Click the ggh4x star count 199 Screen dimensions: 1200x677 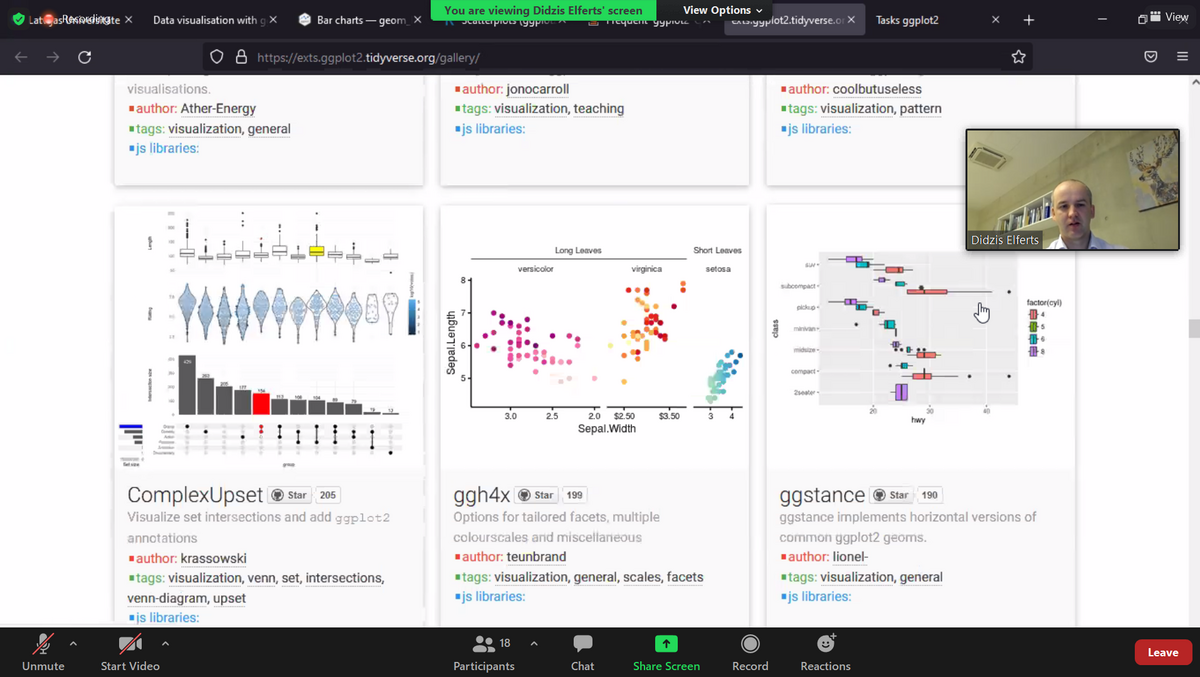click(575, 495)
